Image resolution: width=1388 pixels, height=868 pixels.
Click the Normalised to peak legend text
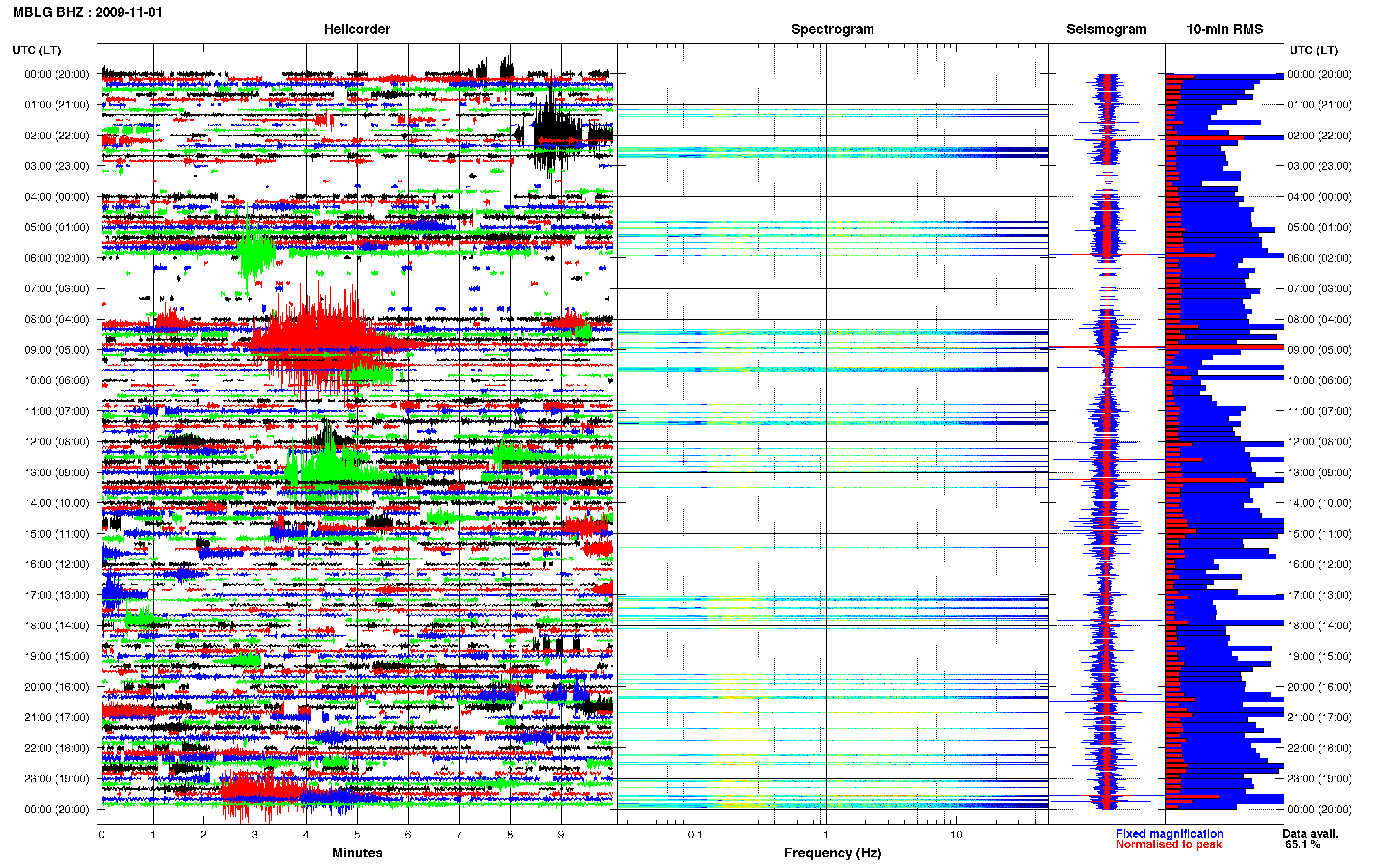click(x=1169, y=844)
